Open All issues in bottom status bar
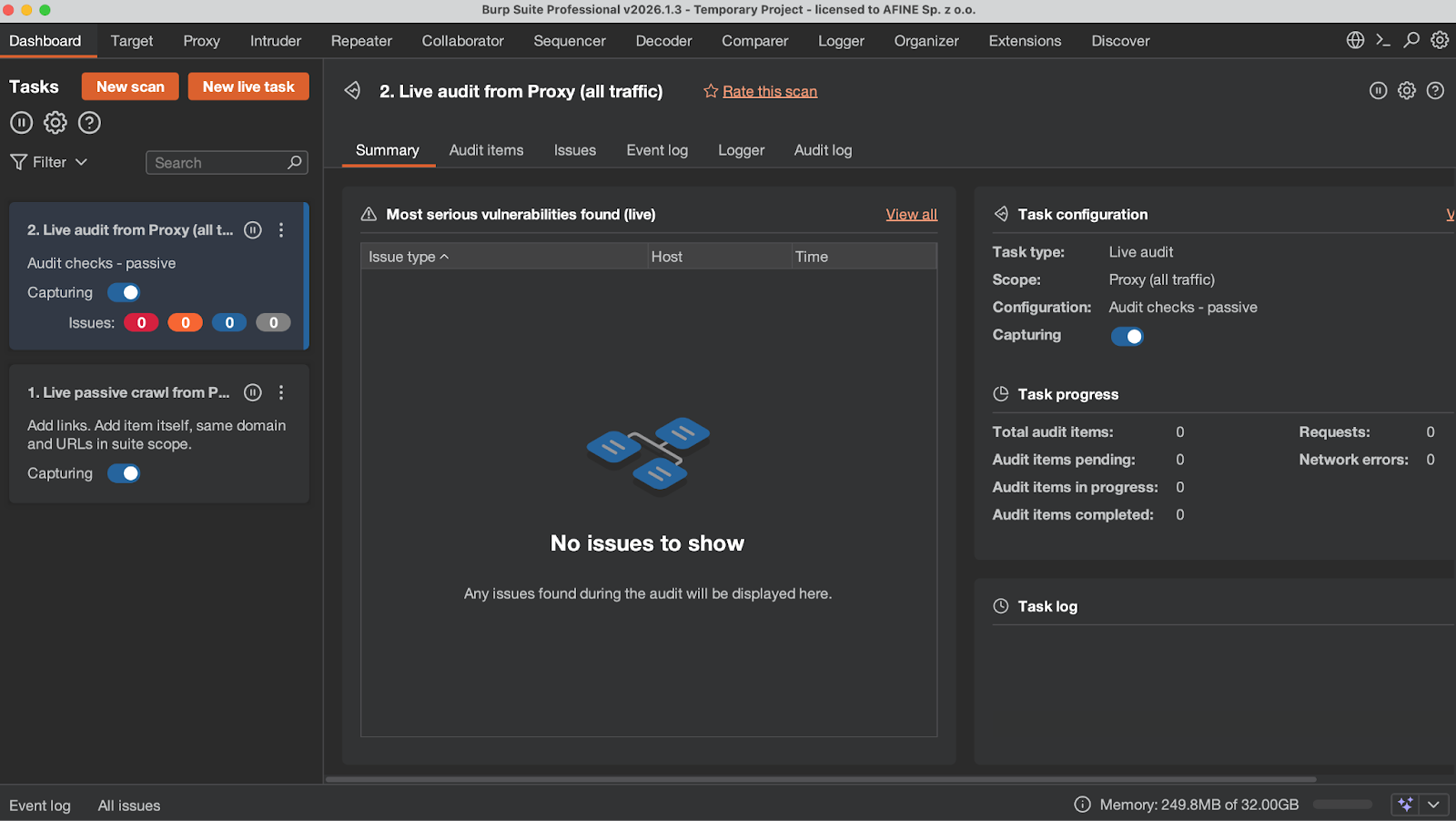Image resolution: width=1456 pixels, height=821 pixels. click(x=129, y=806)
